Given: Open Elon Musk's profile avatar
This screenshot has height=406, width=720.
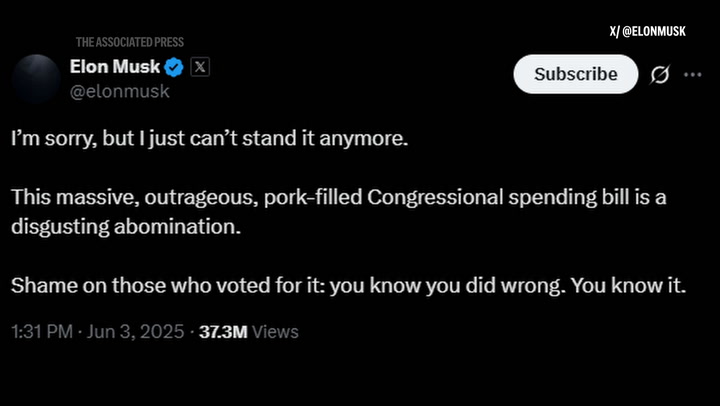Looking at the screenshot, I should 36,79.
